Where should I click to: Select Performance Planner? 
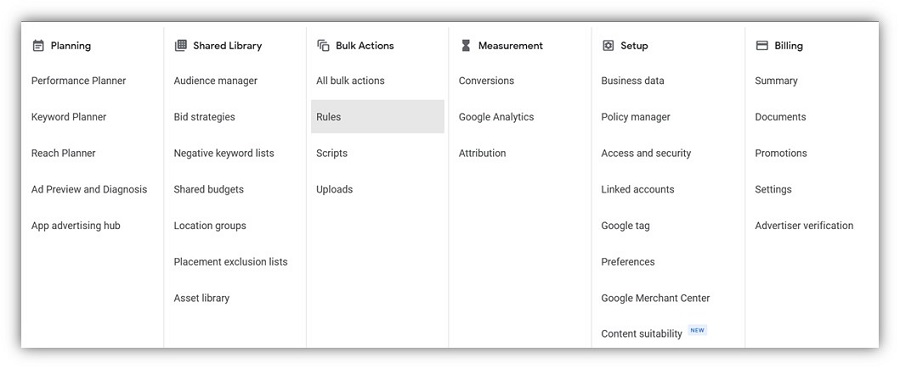point(79,81)
